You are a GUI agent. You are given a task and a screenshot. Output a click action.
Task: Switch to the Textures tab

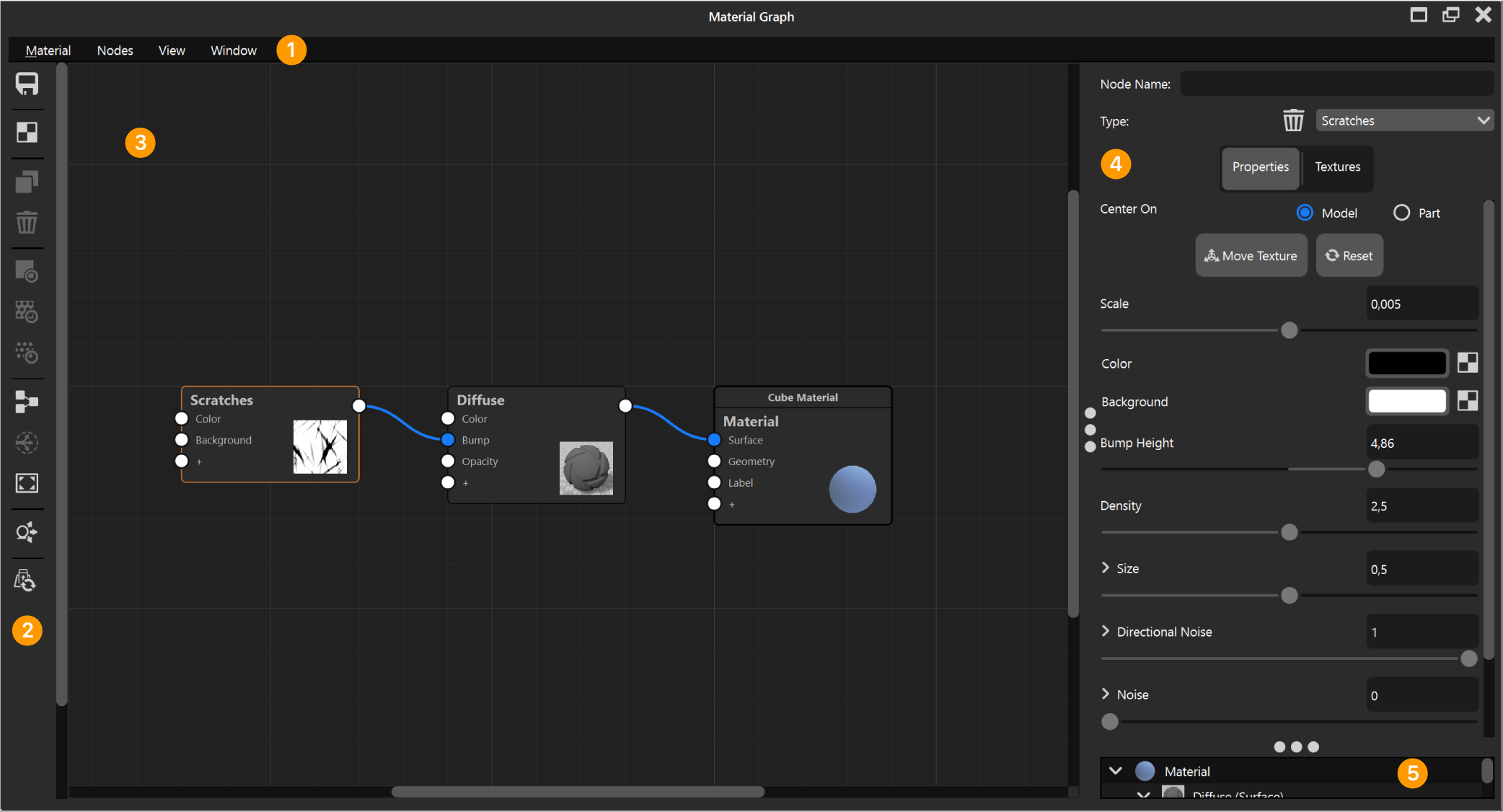click(1337, 167)
